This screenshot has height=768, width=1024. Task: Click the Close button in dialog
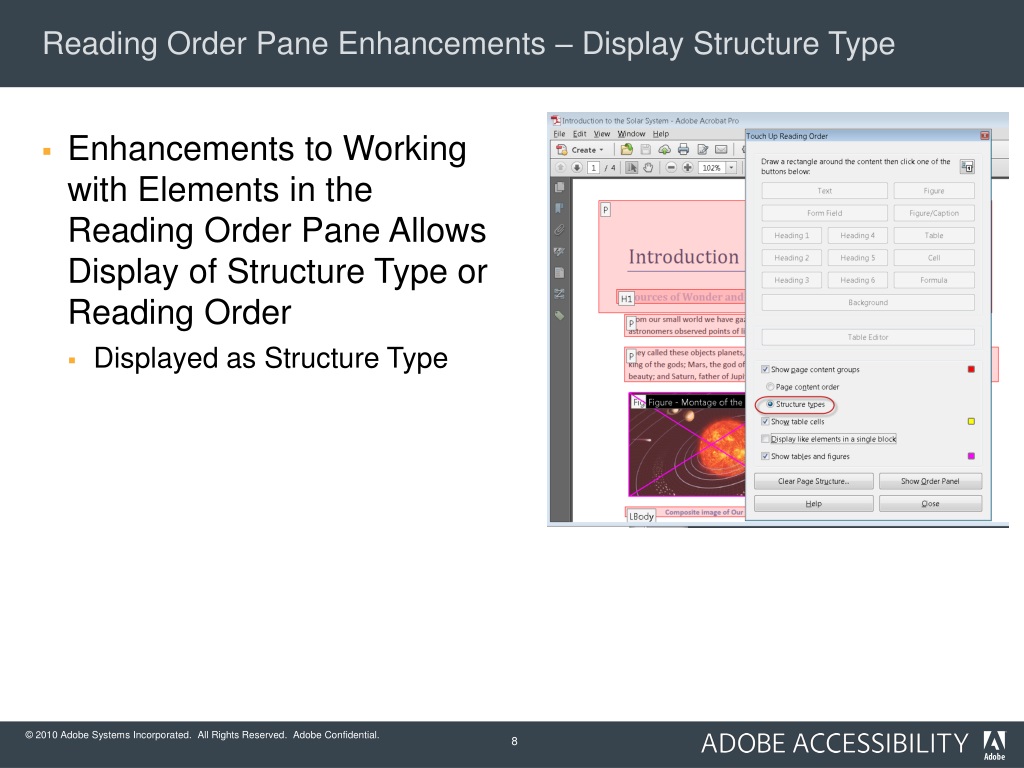tap(930, 504)
